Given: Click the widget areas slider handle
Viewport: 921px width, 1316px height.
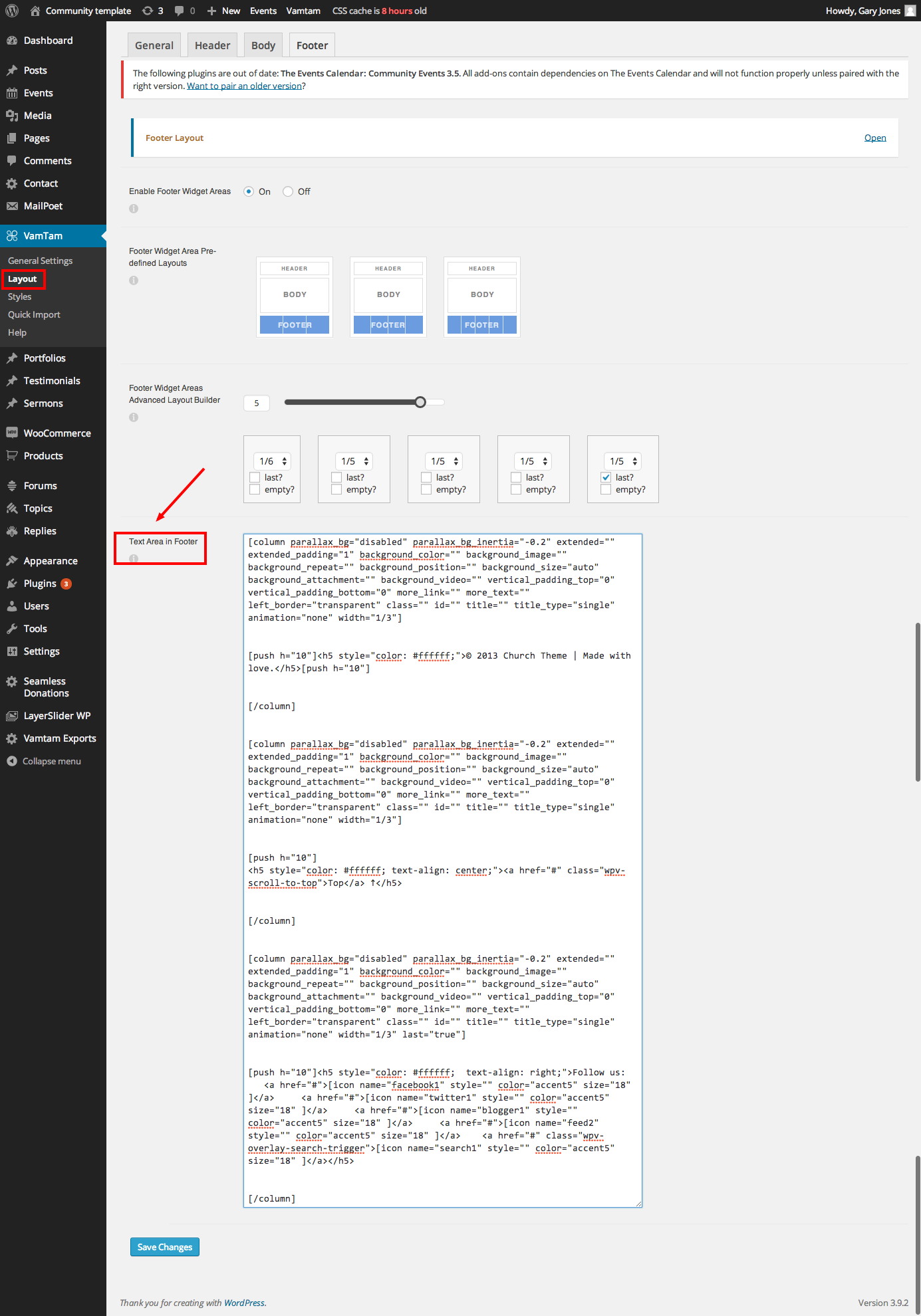Looking at the screenshot, I should coord(420,402).
